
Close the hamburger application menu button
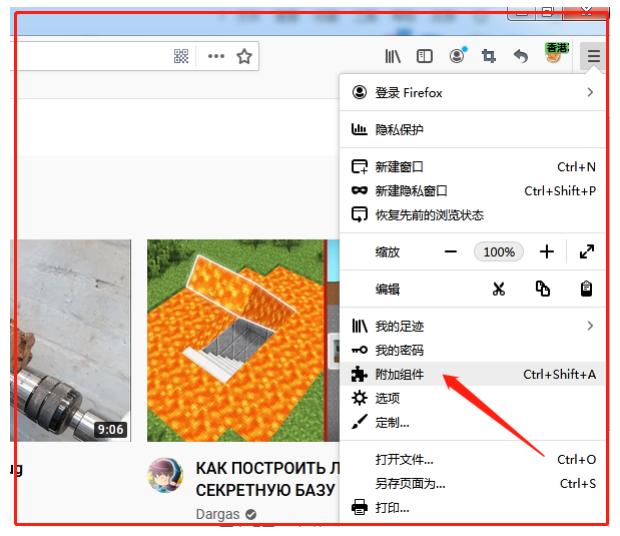tap(593, 56)
